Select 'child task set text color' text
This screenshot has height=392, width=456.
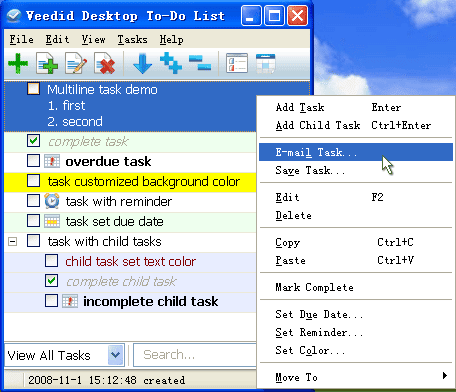[x=130, y=261]
